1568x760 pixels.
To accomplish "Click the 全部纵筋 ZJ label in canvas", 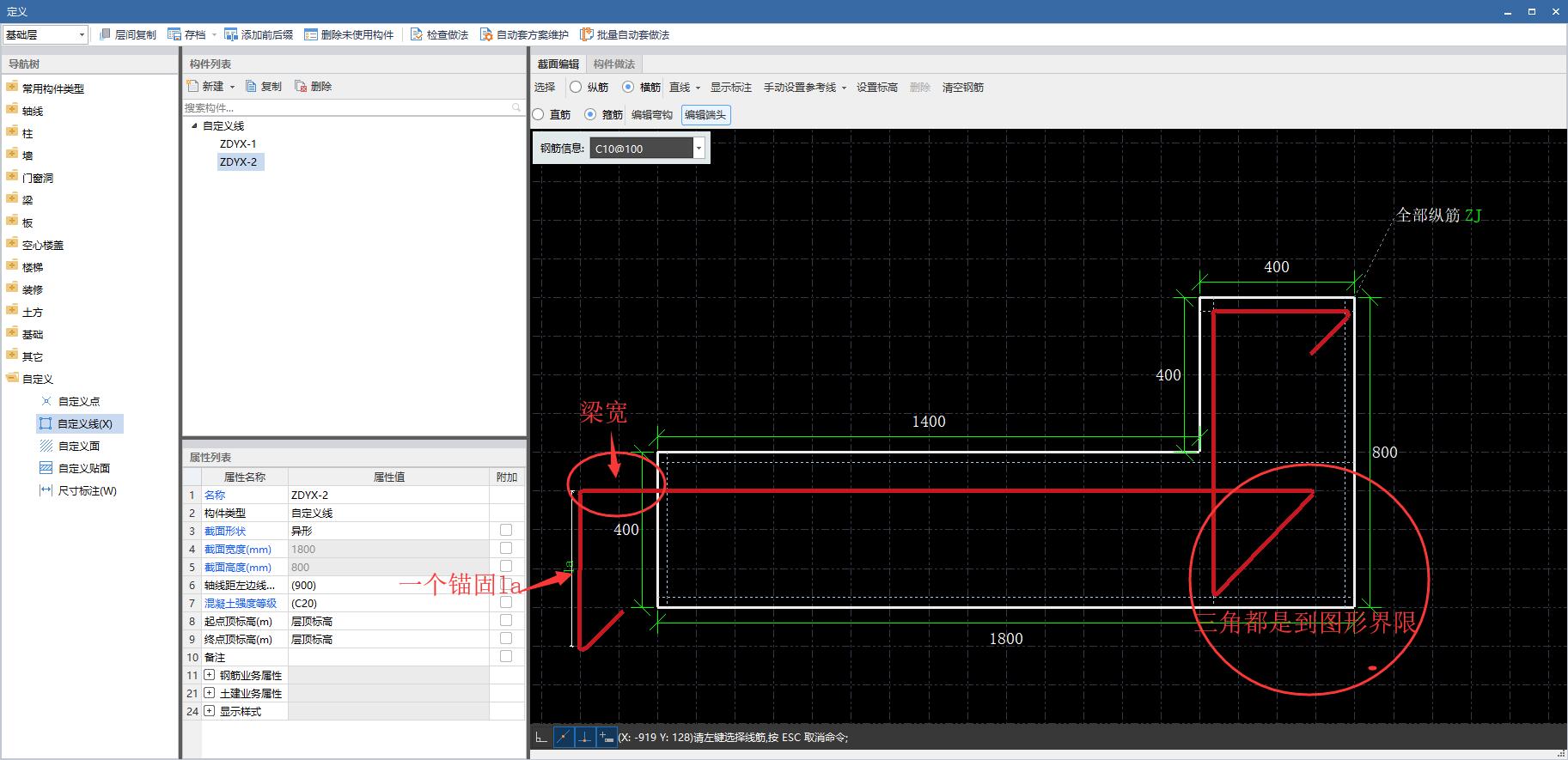I will pos(1439,215).
